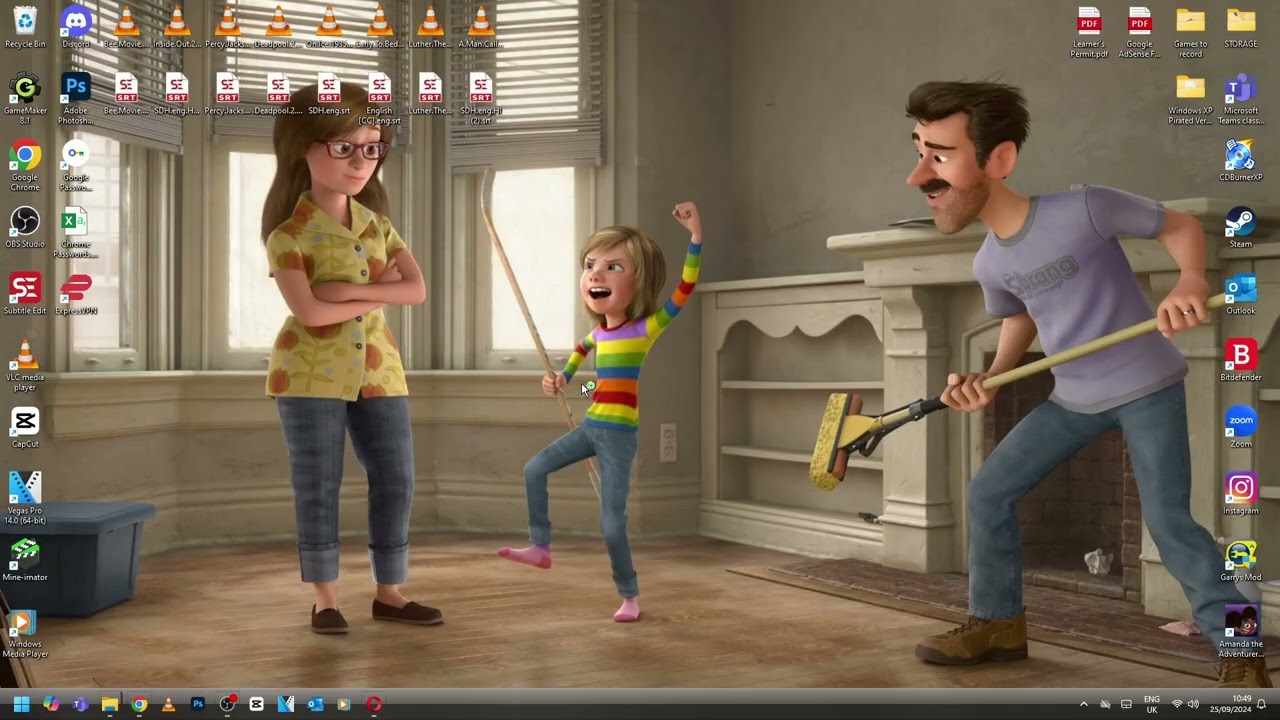The image size is (1280, 720).
Task: Select the Games to record folder
Action: click(x=1190, y=32)
